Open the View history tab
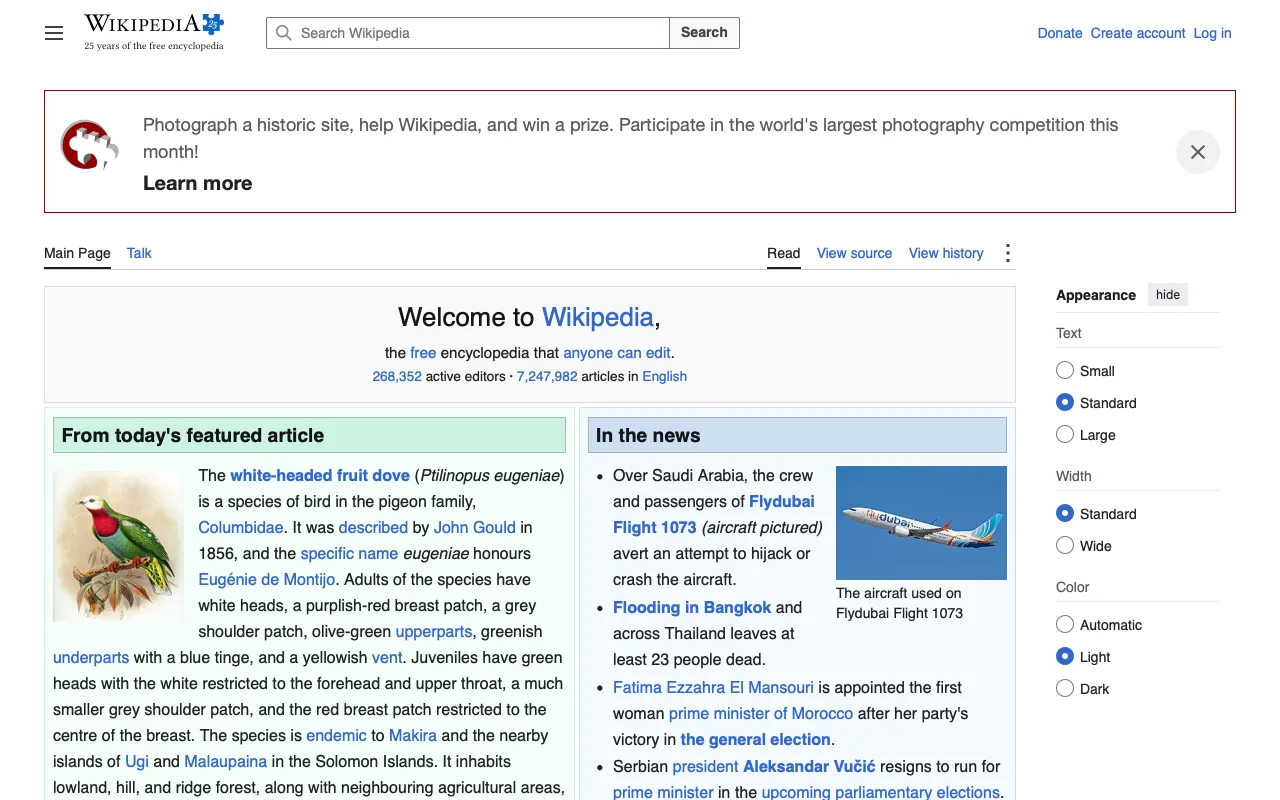1280x800 pixels. click(946, 253)
